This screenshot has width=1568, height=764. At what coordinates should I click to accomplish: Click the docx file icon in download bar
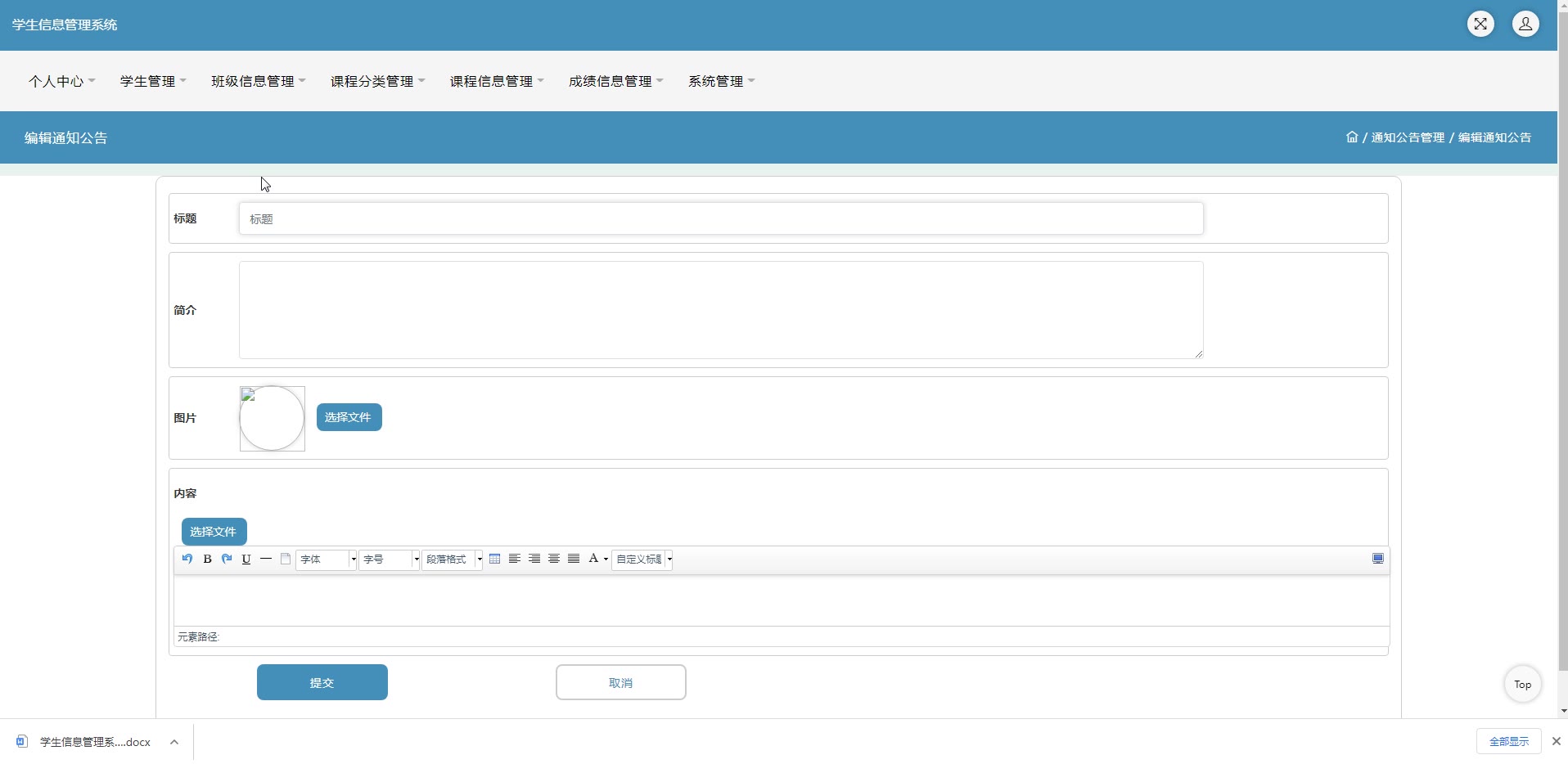22,741
